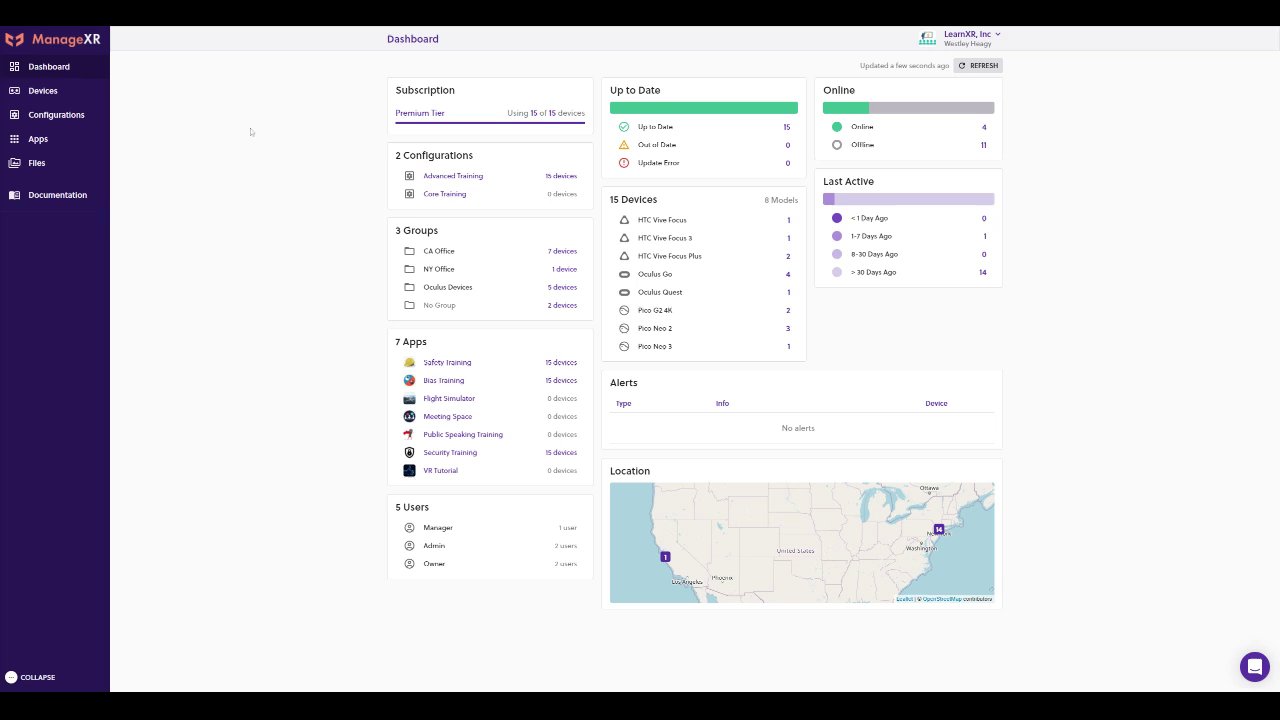Click the Flight Simulator app icon
1280x720 pixels.
(409, 398)
